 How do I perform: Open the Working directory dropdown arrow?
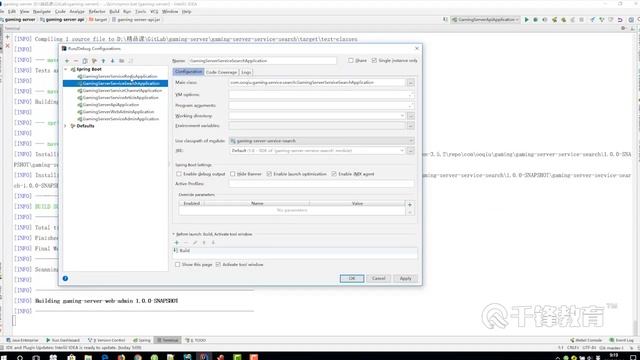402,116
